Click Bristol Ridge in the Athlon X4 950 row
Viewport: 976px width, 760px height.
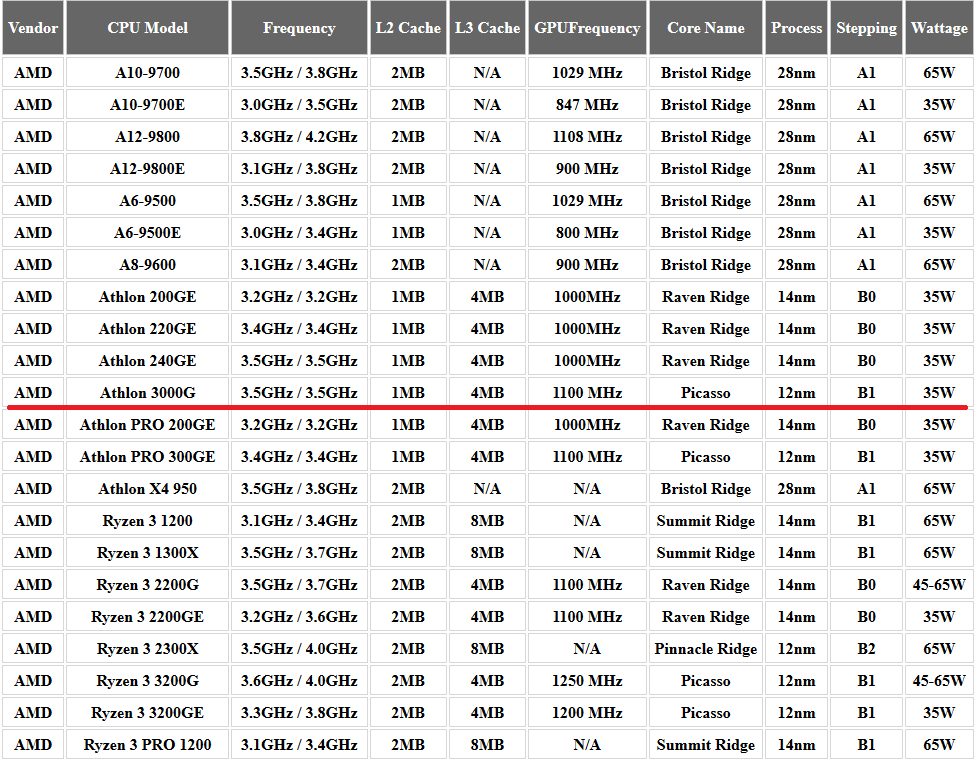click(x=706, y=489)
